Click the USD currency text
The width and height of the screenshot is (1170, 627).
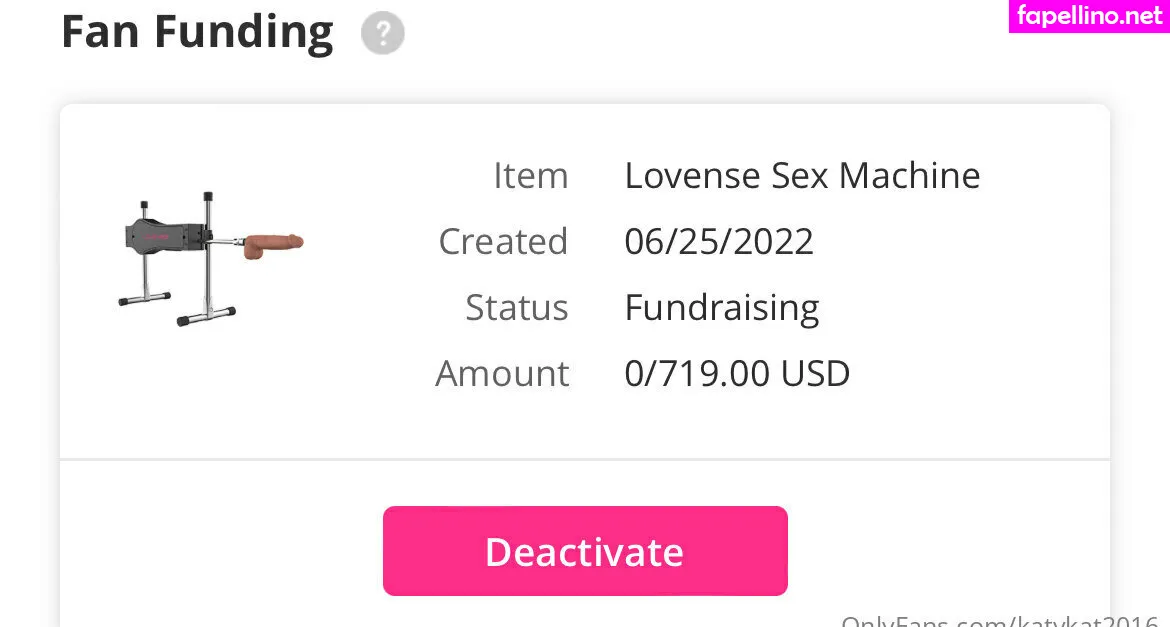(815, 374)
